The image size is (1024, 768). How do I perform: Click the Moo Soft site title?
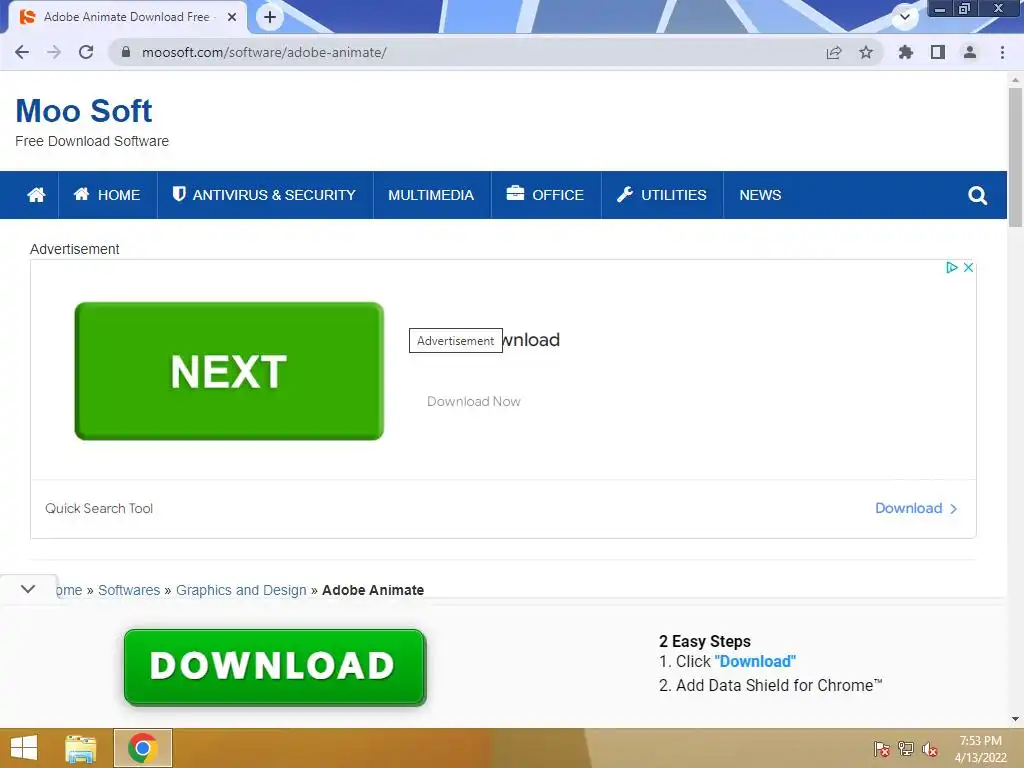pyautogui.click(x=84, y=110)
